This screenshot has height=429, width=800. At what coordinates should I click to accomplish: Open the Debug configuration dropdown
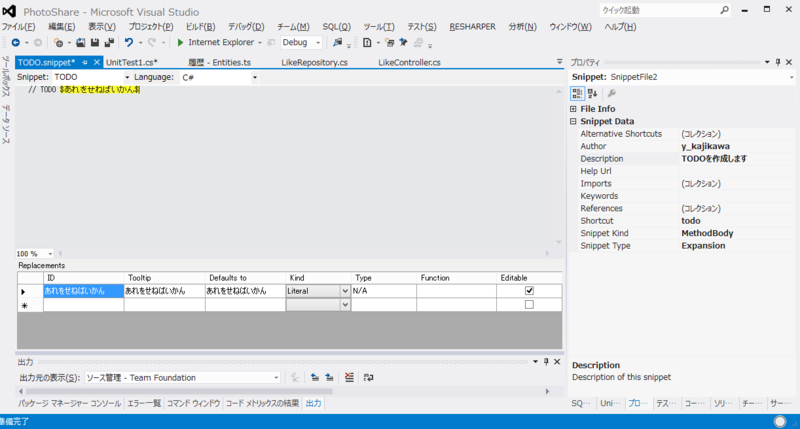[x=318, y=43]
